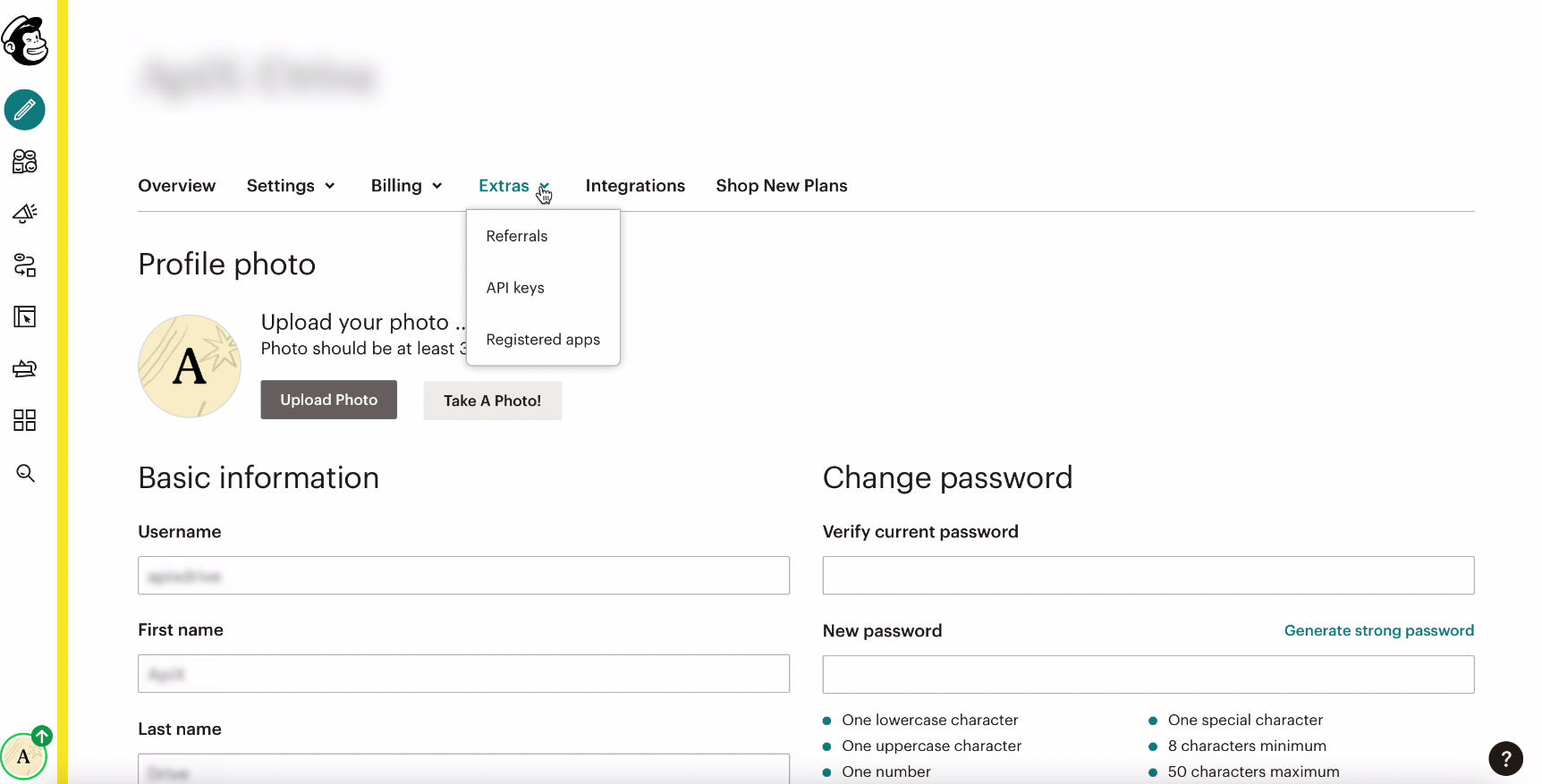This screenshot has width=1542, height=784.
Task: Click the 'One special character' requirement
Action: (x=1245, y=721)
